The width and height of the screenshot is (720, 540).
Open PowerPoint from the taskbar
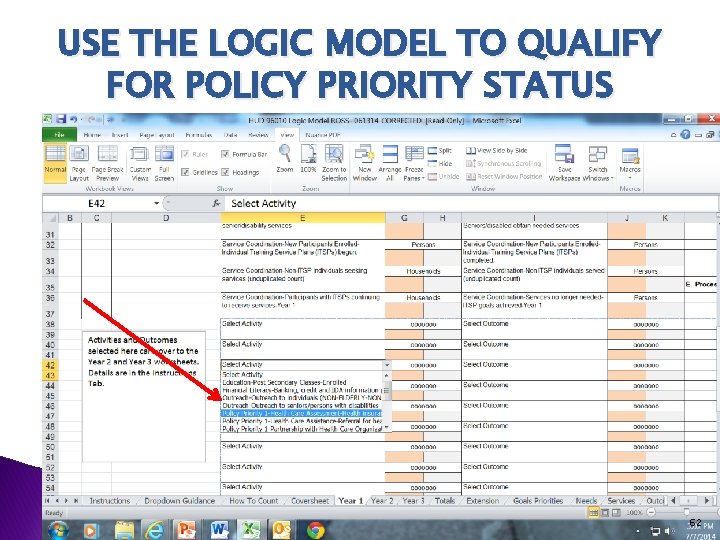(186, 531)
